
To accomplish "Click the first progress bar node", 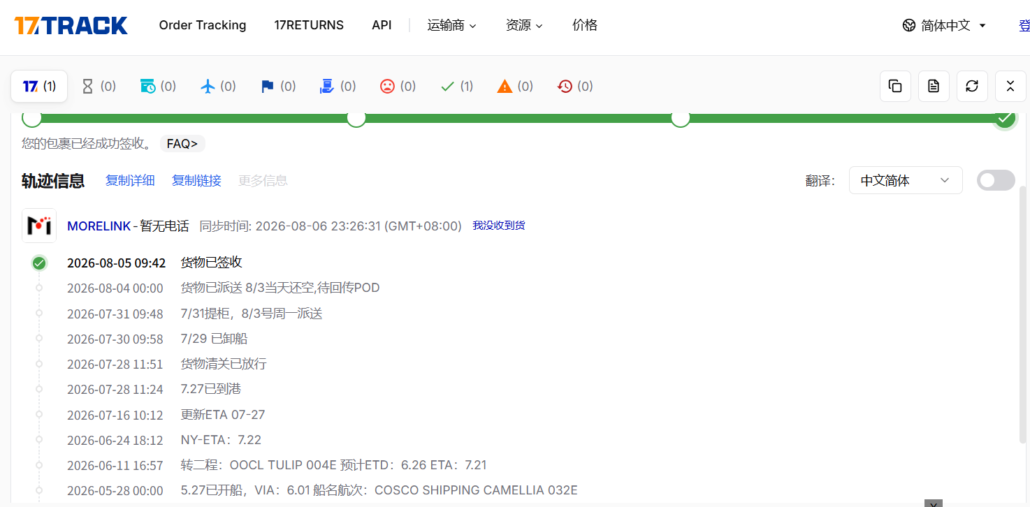I will 32,119.
